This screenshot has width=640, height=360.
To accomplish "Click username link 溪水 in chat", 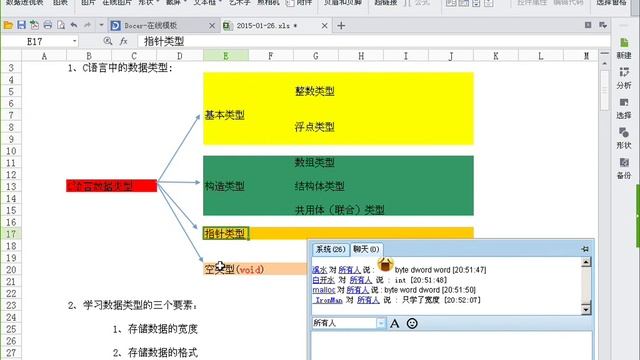I will pyautogui.click(x=320, y=270).
